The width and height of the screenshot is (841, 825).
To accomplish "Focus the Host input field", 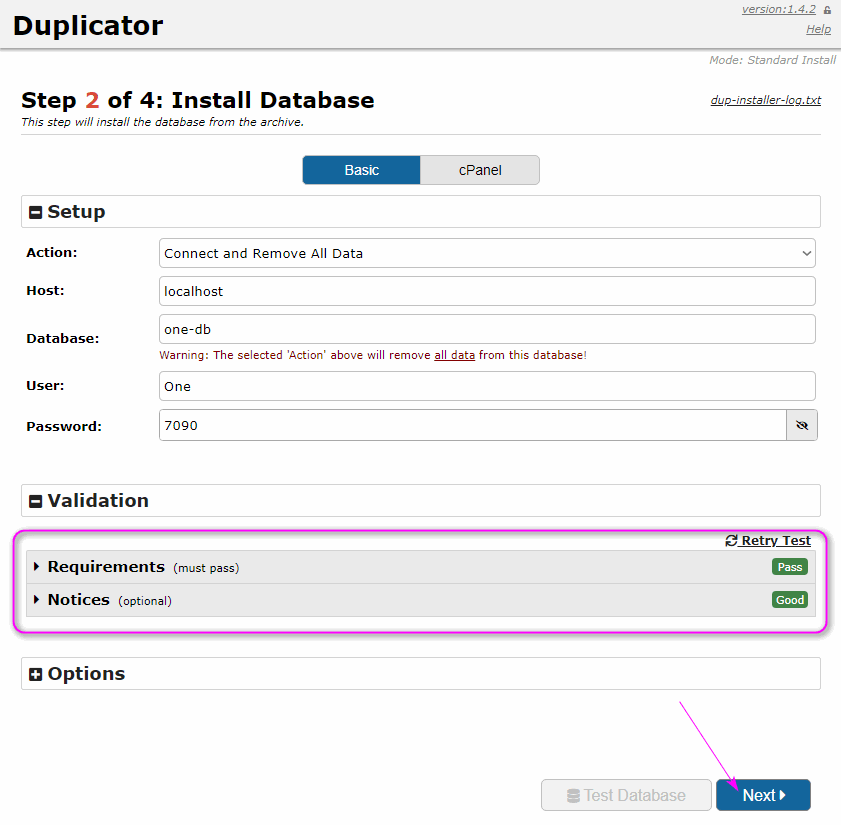I will click(487, 291).
